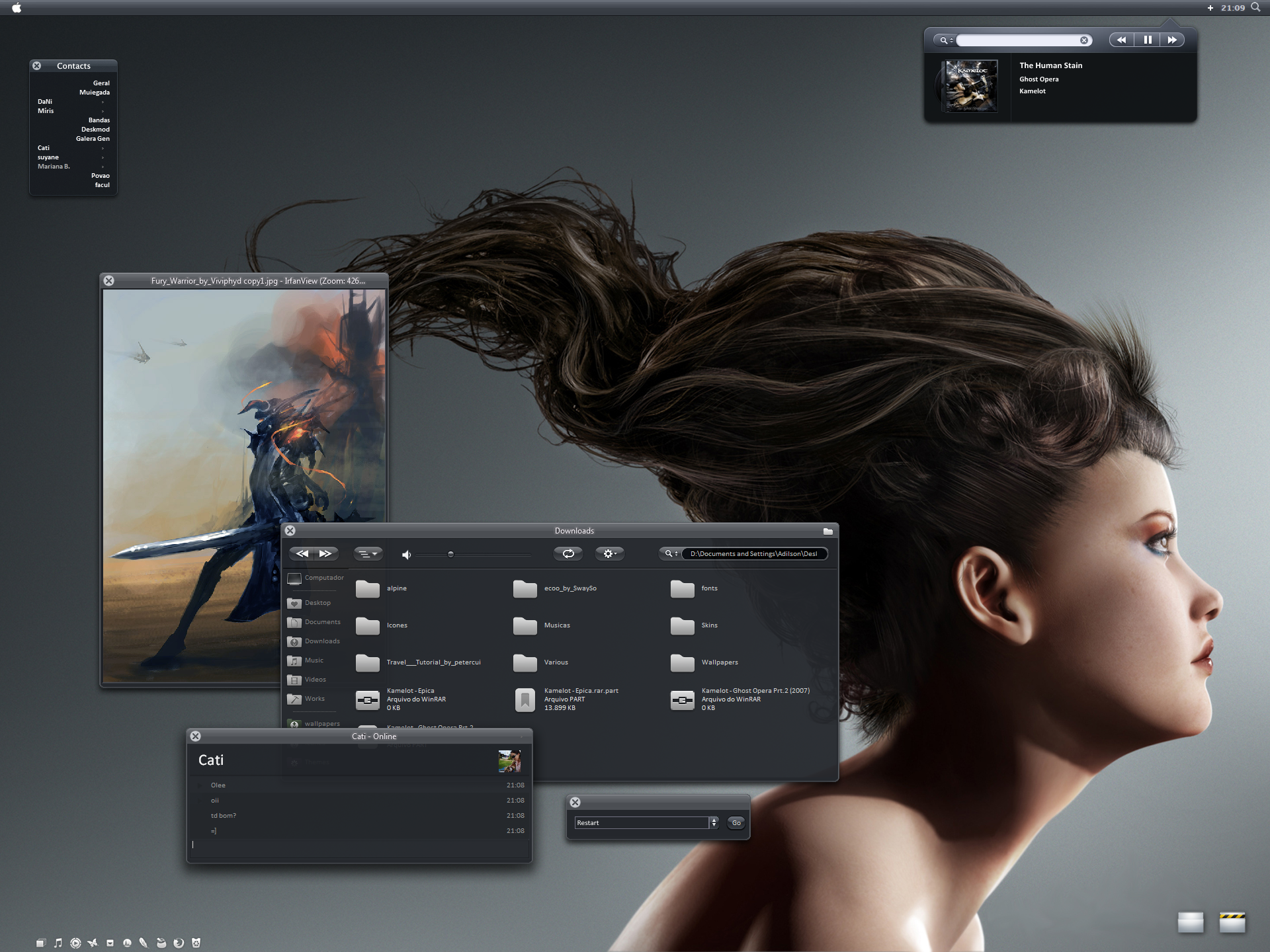Click the folder icon in Downloads title bar
Viewport: 1270px width, 952px height.
pos(827,531)
